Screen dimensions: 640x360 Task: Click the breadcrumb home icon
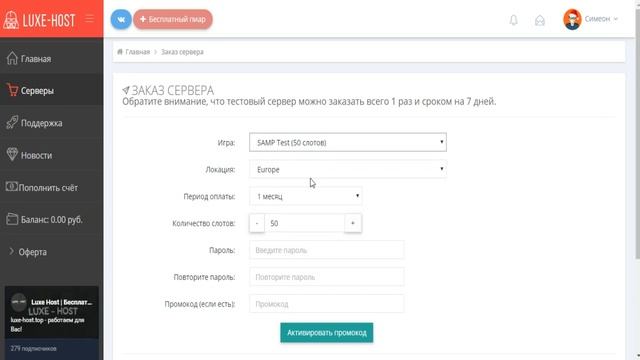tap(120, 52)
